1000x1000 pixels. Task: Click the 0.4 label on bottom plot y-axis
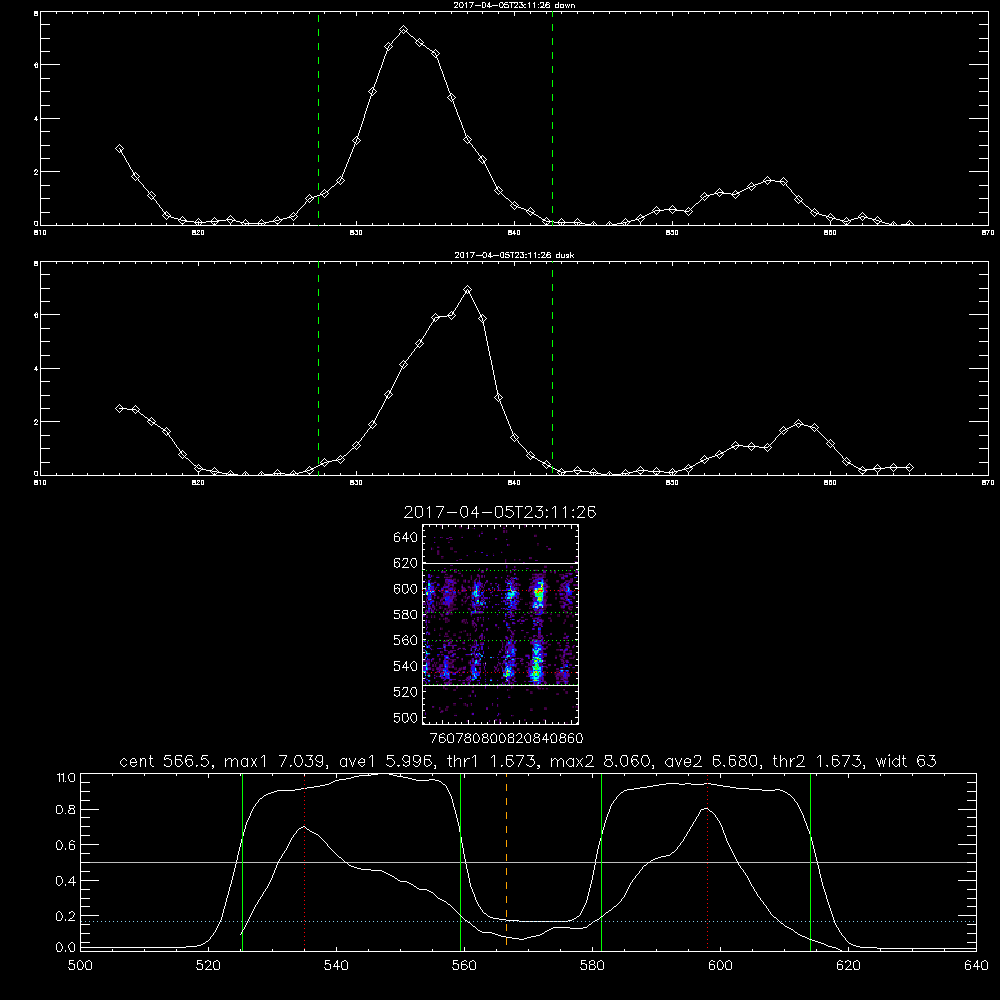66,881
